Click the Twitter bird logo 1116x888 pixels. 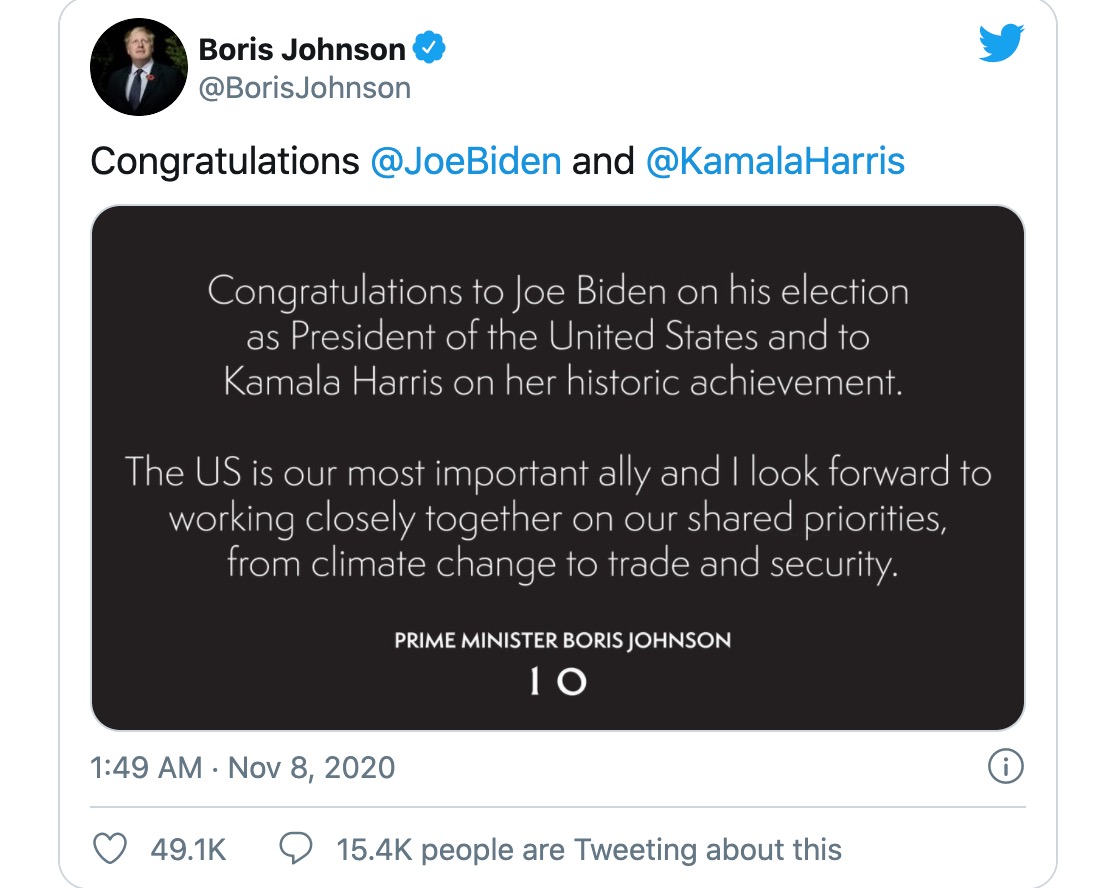coord(1002,42)
